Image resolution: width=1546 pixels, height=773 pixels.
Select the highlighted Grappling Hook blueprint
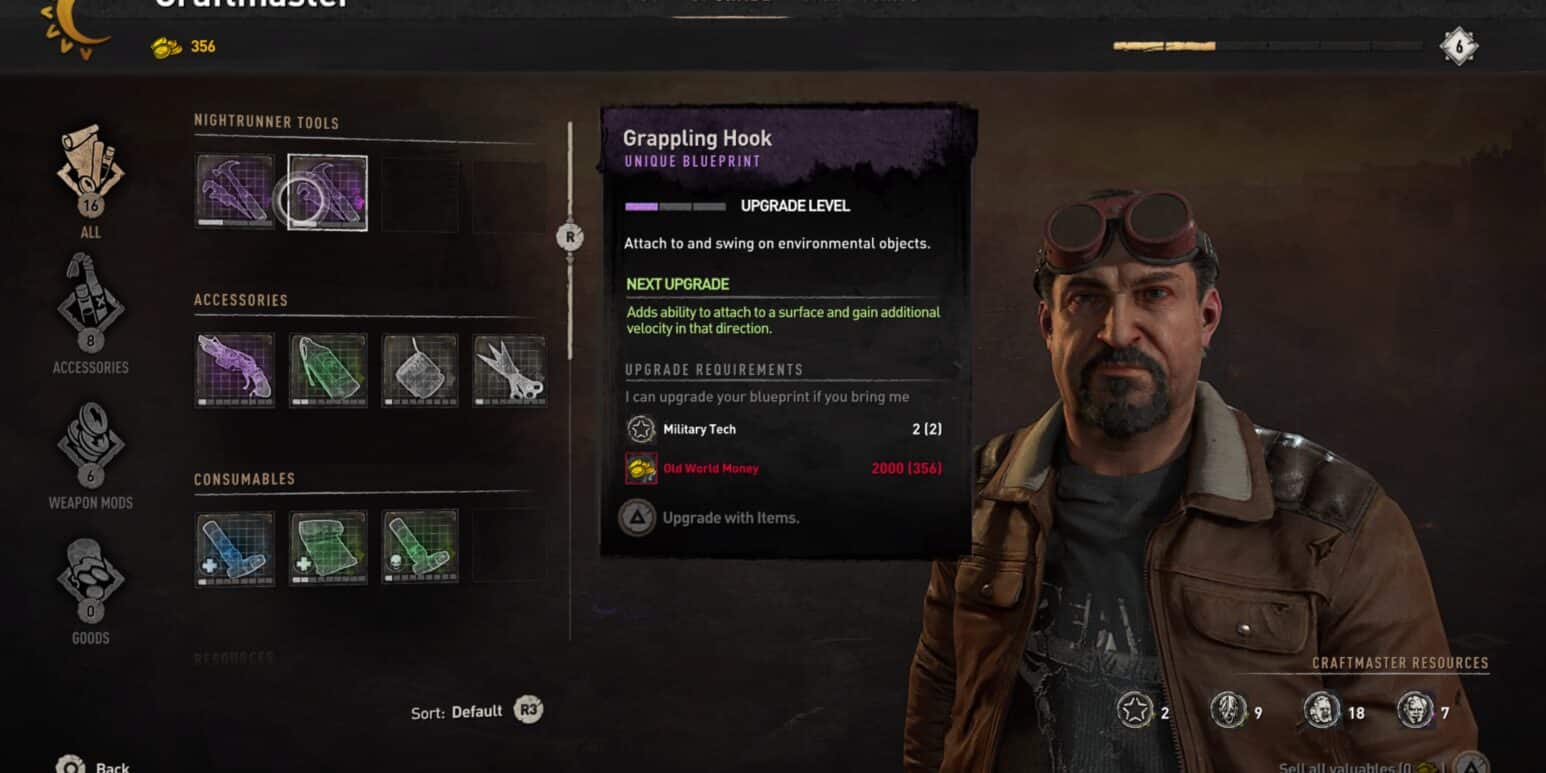[x=328, y=192]
